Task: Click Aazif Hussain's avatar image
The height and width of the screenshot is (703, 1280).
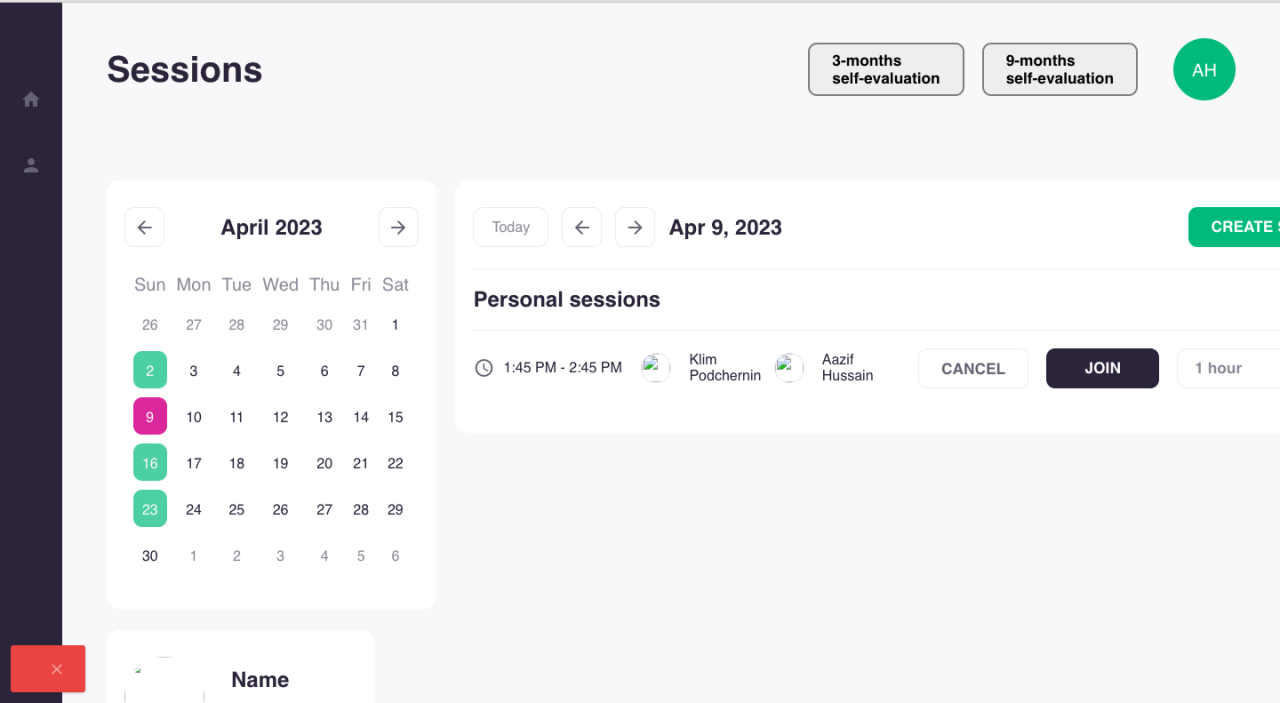Action: point(789,368)
